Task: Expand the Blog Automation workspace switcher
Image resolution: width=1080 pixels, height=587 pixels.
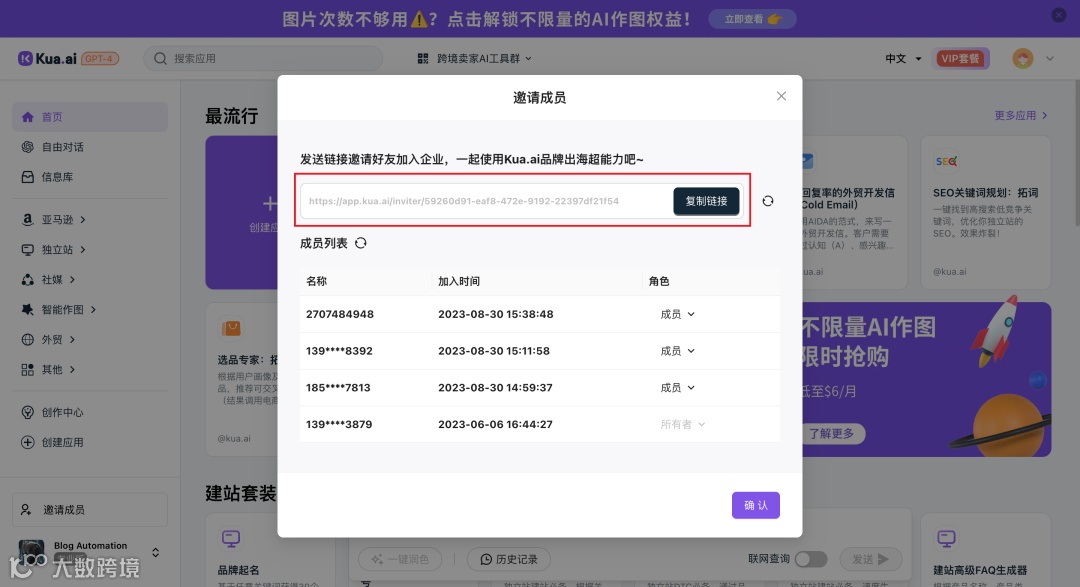Action: coord(156,552)
